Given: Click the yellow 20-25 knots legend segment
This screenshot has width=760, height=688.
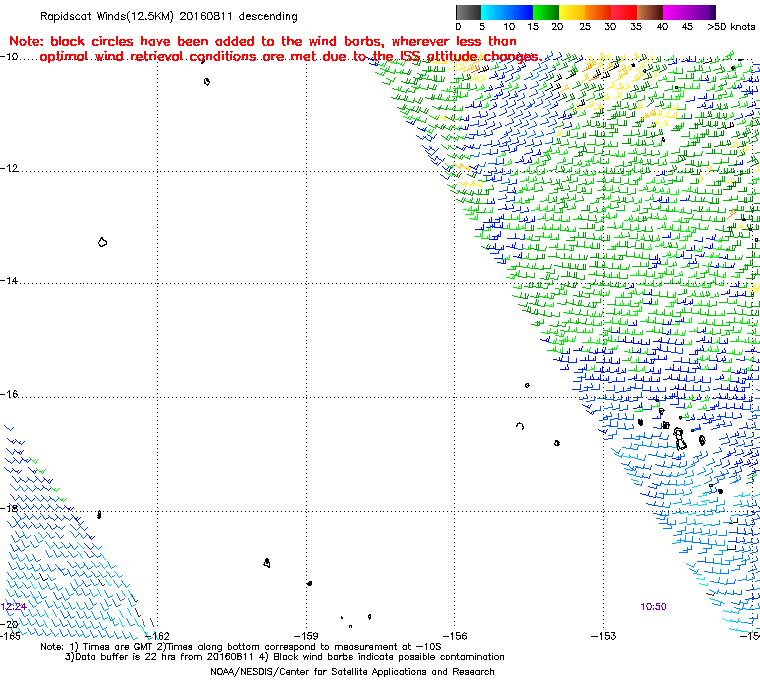Looking at the screenshot, I should click(x=572, y=12).
